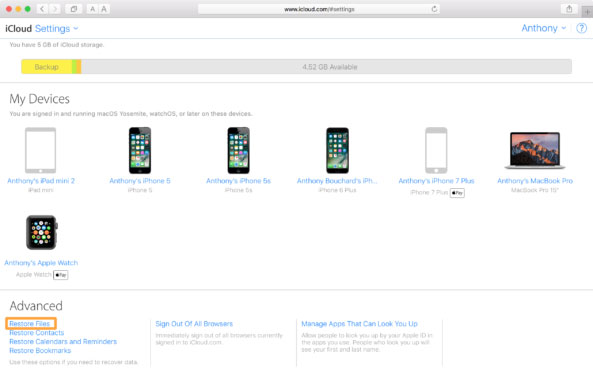
Task: Go back with Safari's back arrow
Action: (42, 9)
